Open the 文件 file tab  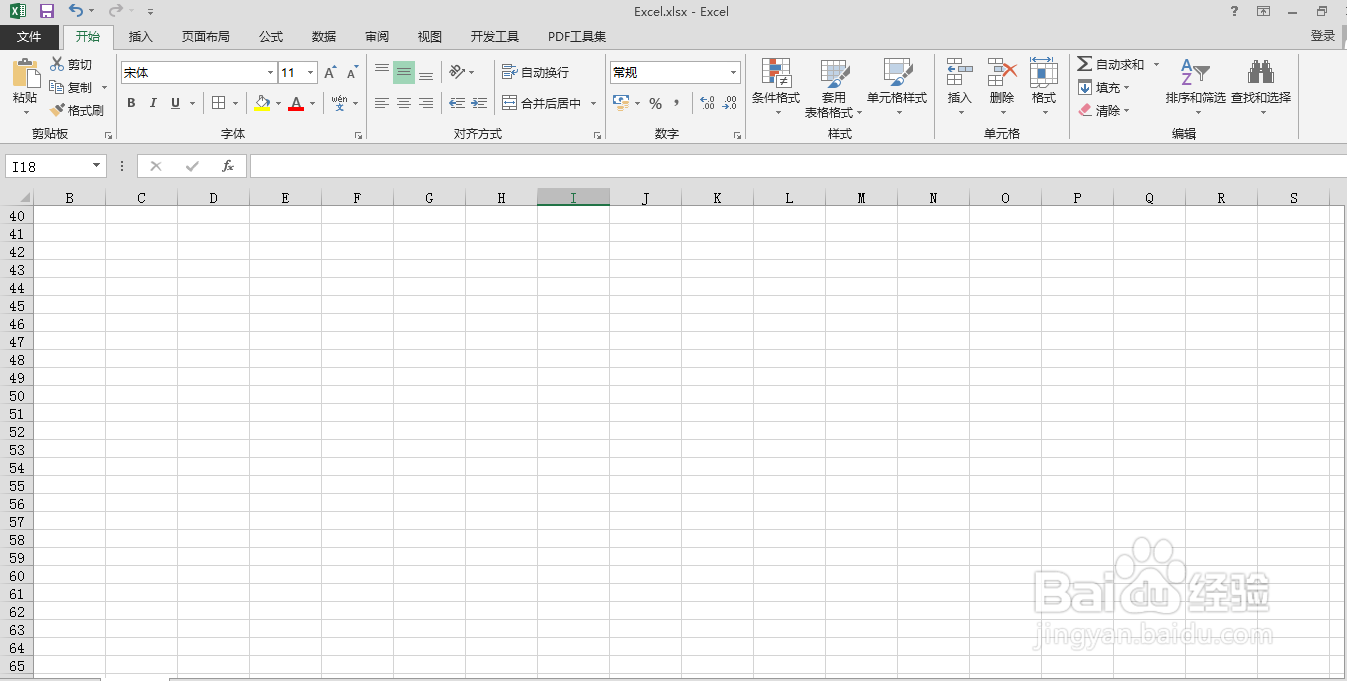pyautogui.click(x=30, y=37)
